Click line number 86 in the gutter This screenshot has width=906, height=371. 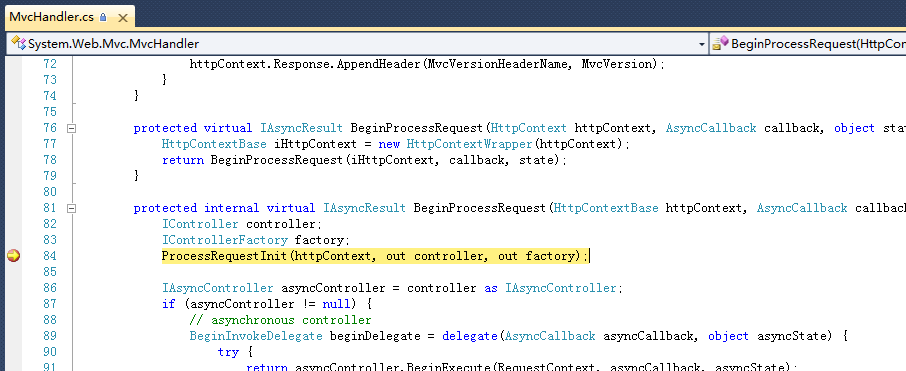pyautogui.click(x=50, y=288)
